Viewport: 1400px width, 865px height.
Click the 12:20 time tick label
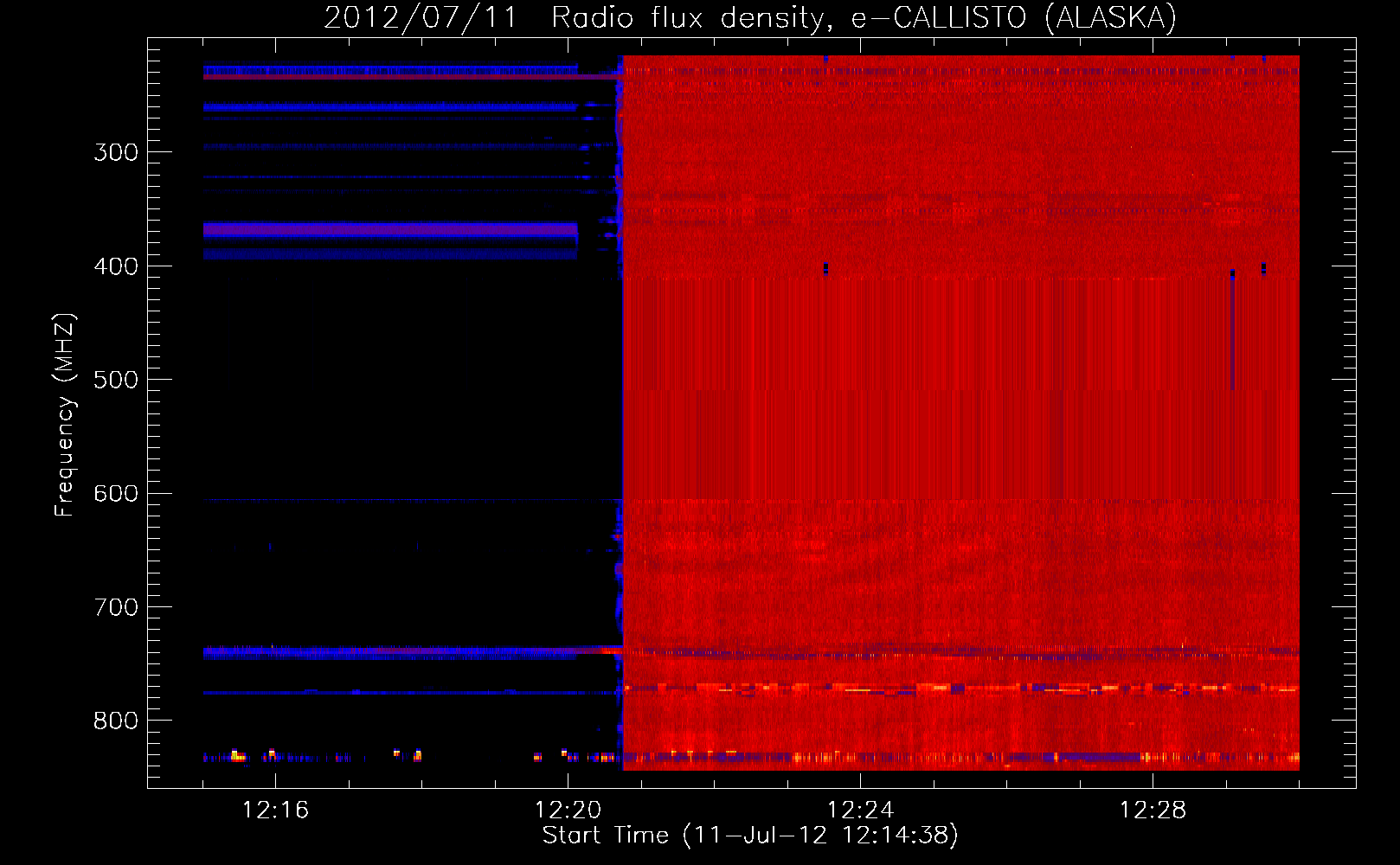pyautogui.click(x=568, y=811)
